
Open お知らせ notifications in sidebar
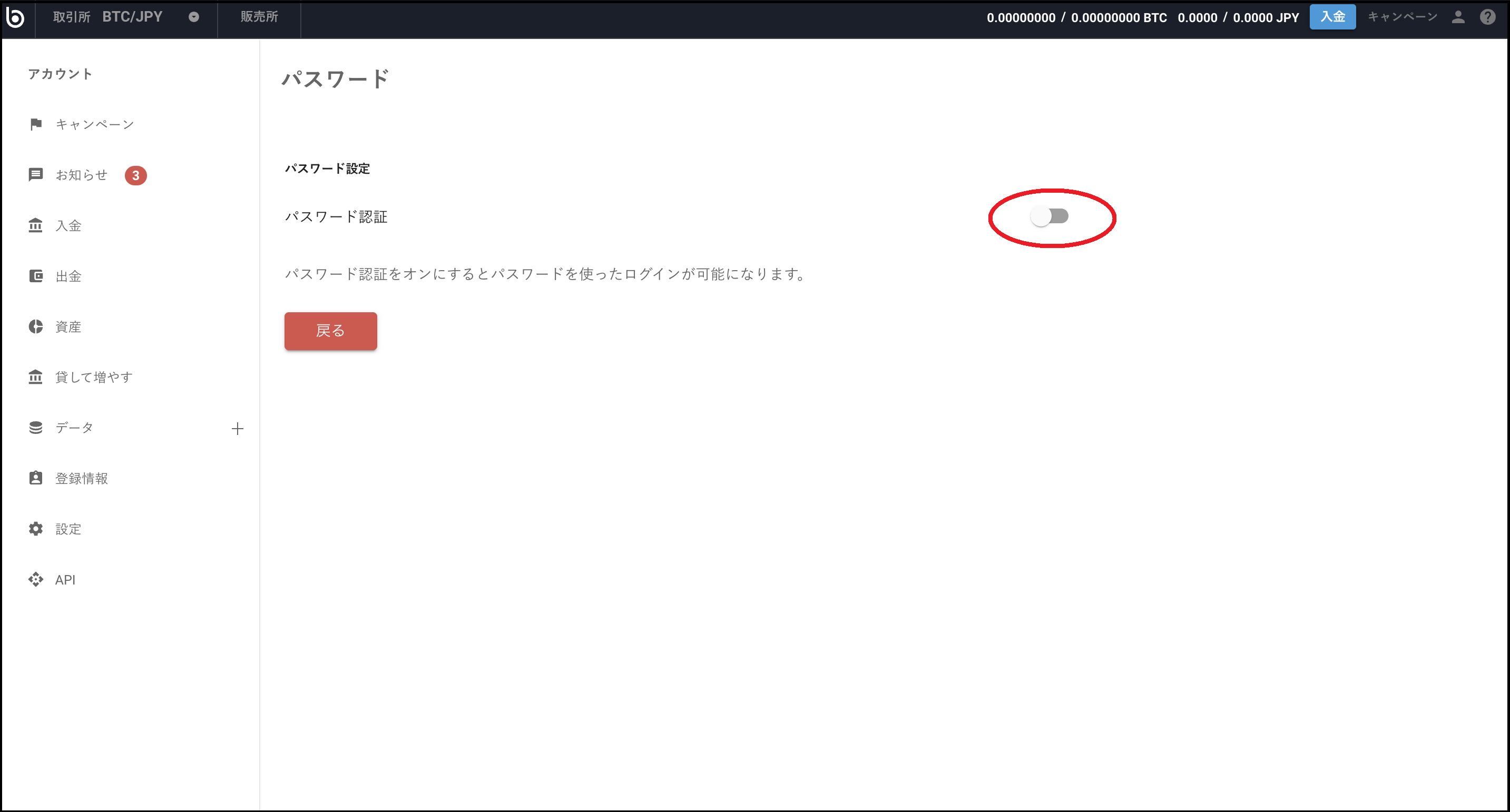(82, 175)
